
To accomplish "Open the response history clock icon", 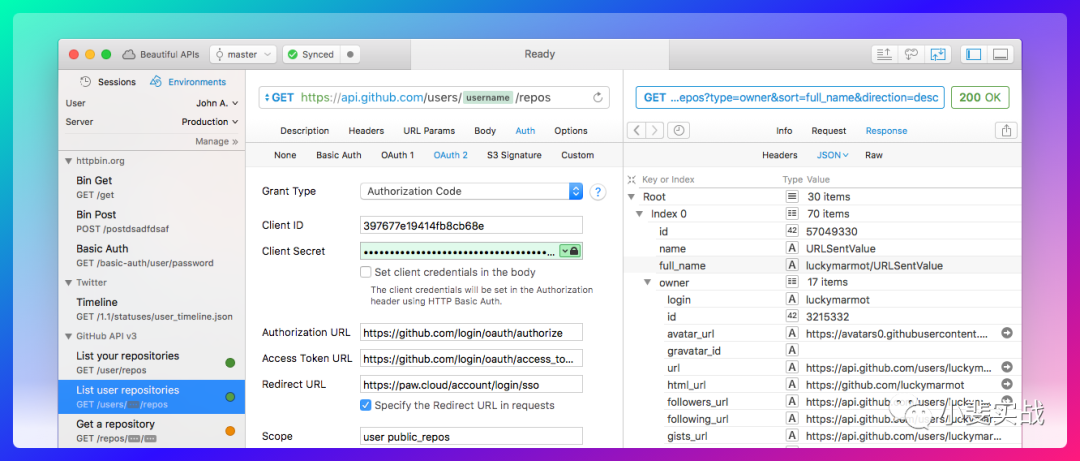I will click(x=679, y=131).
